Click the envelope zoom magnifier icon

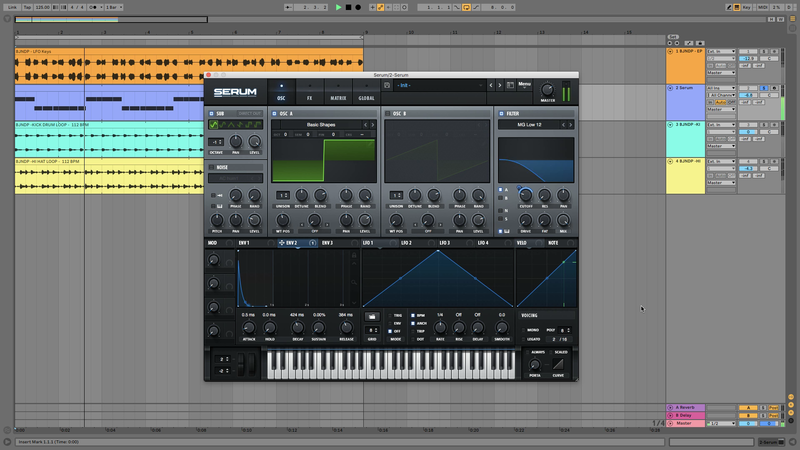(x=354, y=282)
